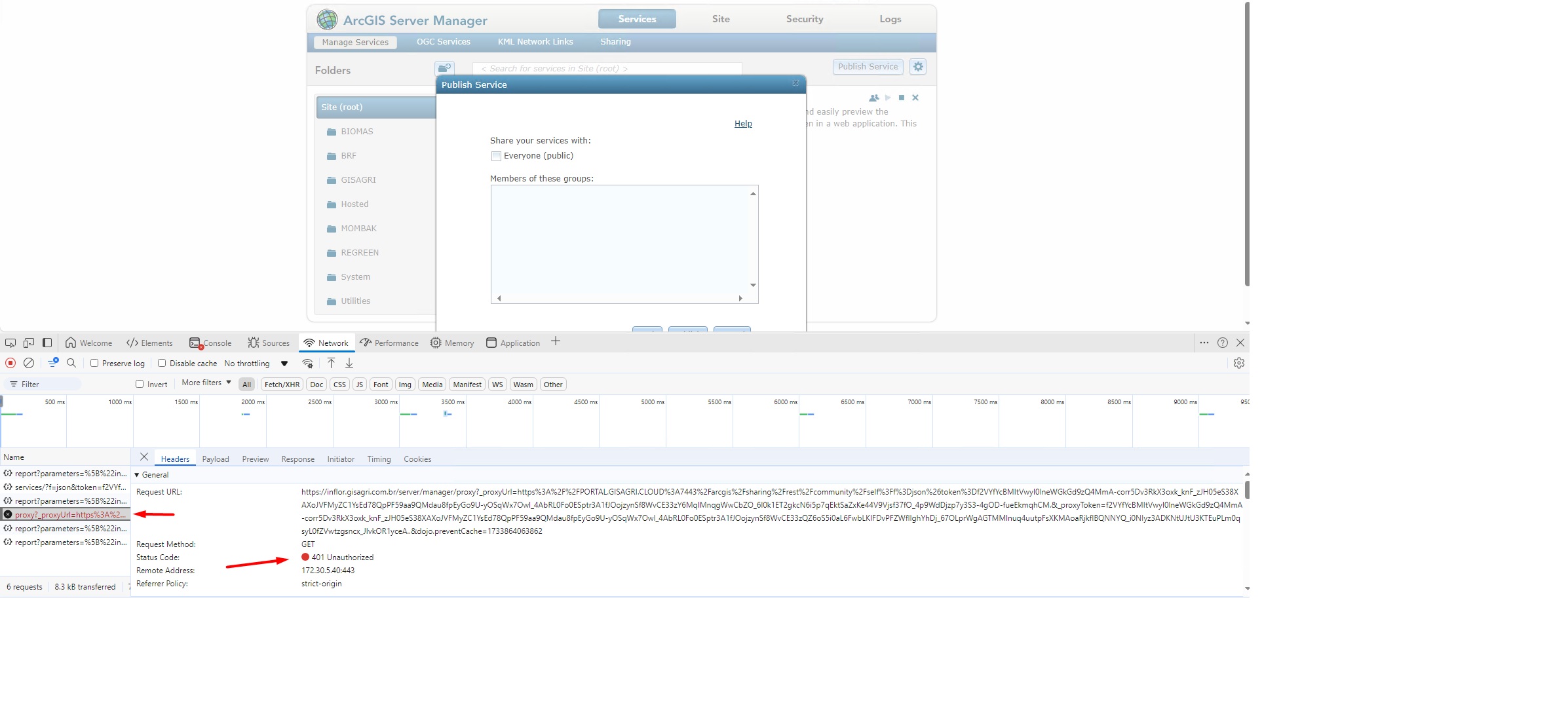This screenshot has height=716, width=1568.
Task: Select the All request type filter
Action: click(246, 385)
